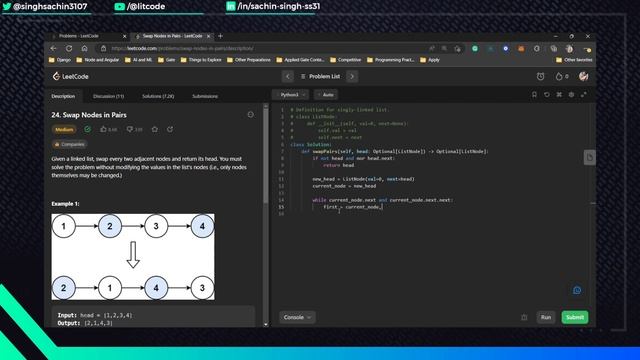Click the description scrollbar down arrow

pos(266,324)
